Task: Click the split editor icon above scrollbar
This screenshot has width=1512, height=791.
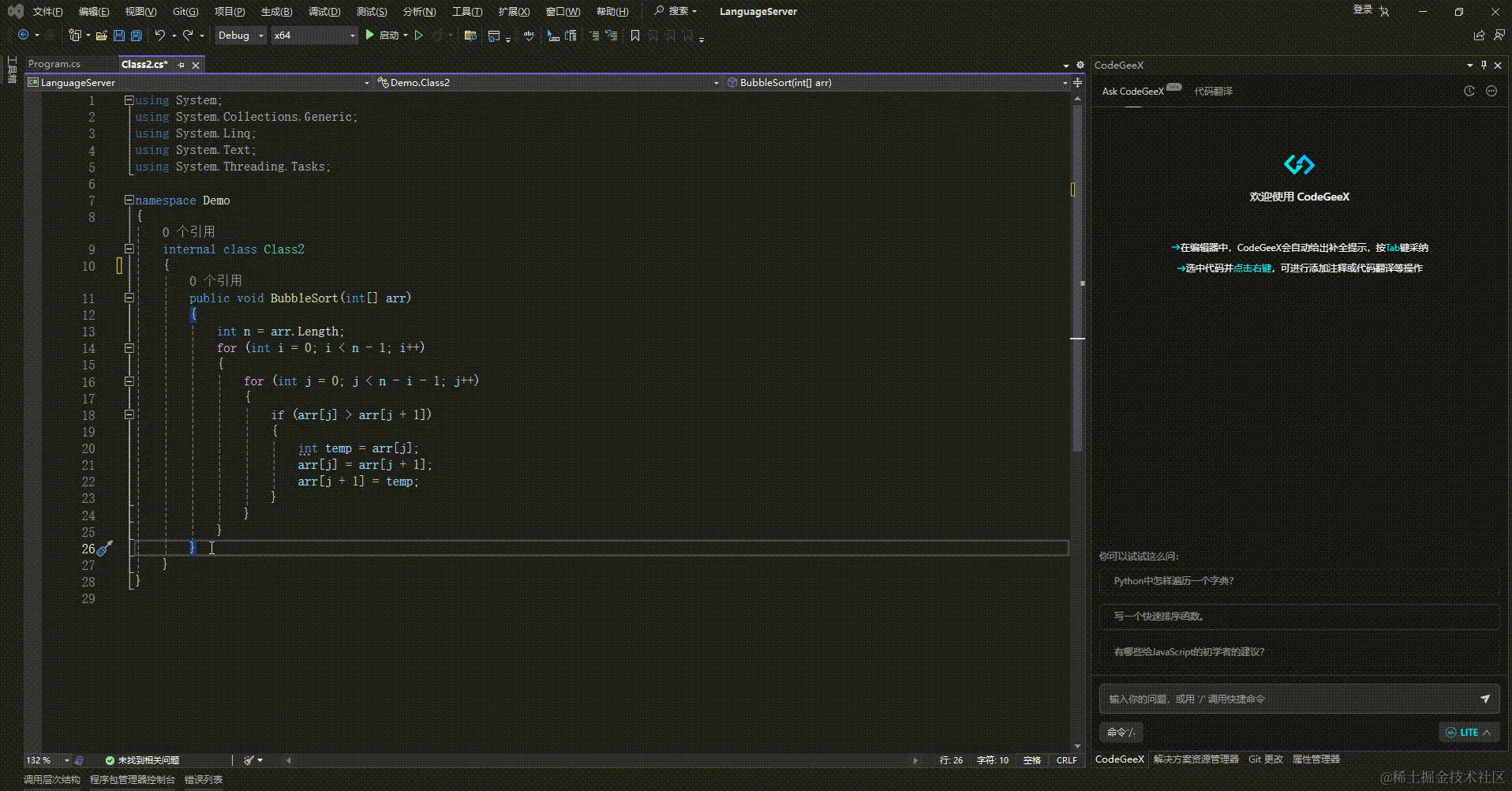Action: pos(1077,82)
